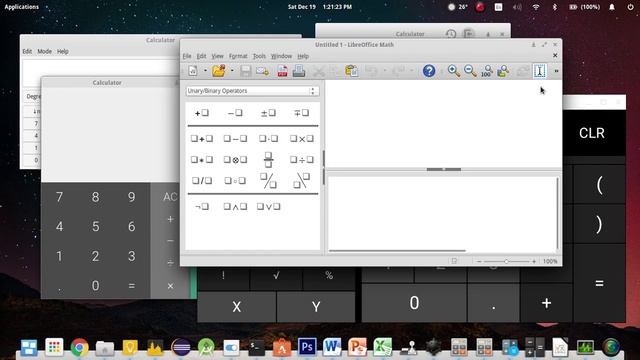Click the zoom slider minus button
640x360 pixels.
[479, 261]
